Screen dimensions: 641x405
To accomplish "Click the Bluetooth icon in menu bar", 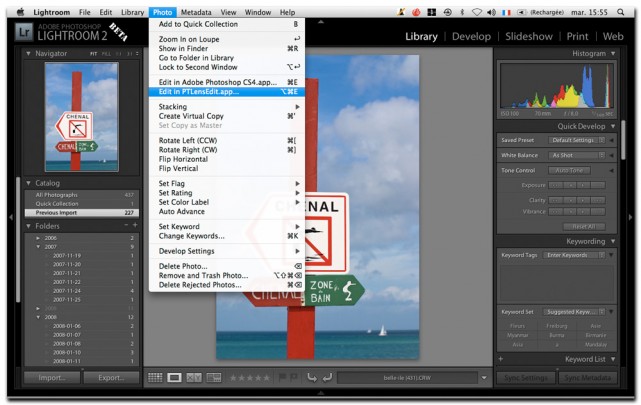I will click(x=462, y=12).
